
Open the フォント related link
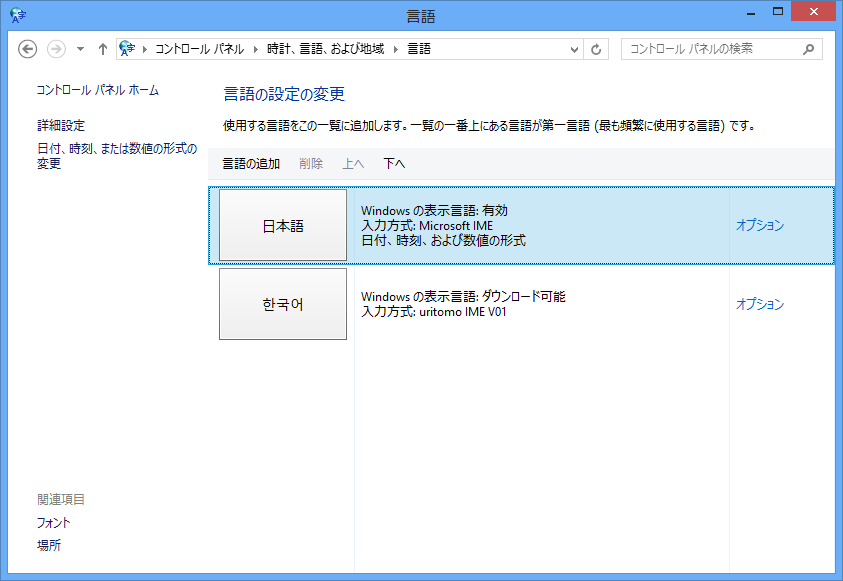click(54, 523)
